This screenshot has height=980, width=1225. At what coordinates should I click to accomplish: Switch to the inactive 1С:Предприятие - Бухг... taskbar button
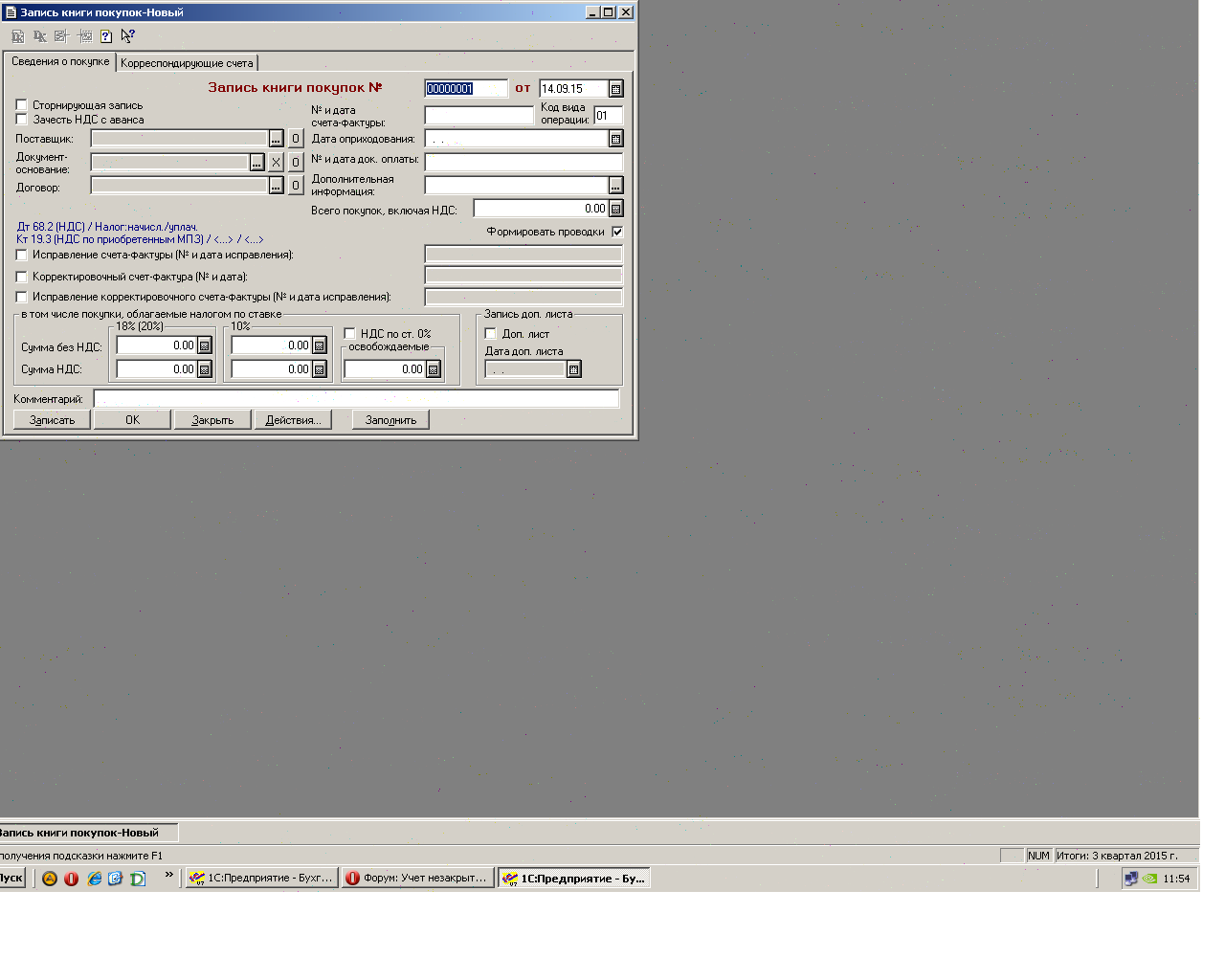pyautogui.click(x=262, y=879)
